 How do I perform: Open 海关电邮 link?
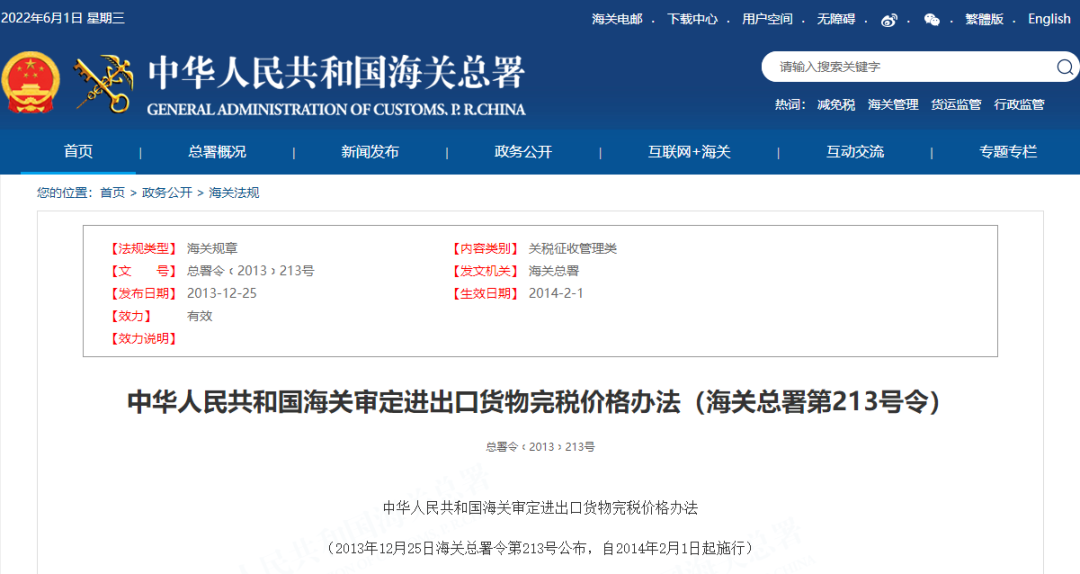point(616,19)
